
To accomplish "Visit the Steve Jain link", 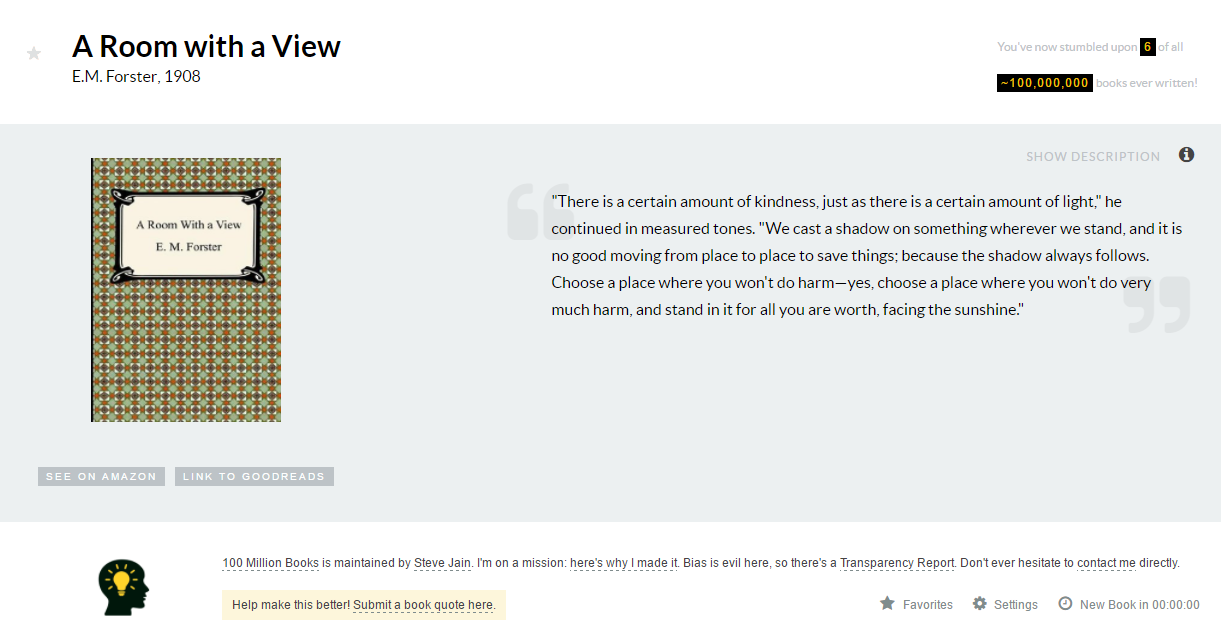I will tap(442, 563).
